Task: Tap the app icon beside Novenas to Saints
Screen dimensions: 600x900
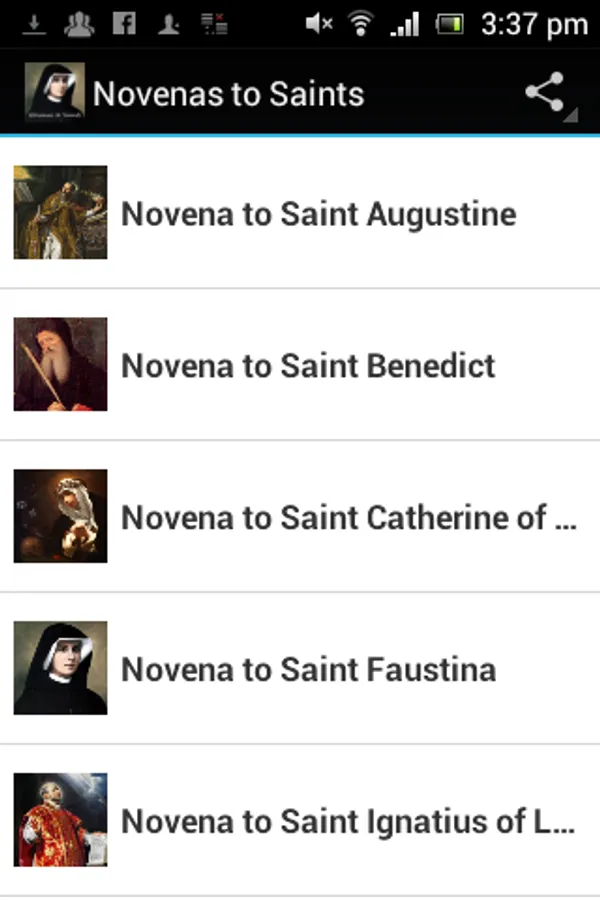Action: [54, 93]
